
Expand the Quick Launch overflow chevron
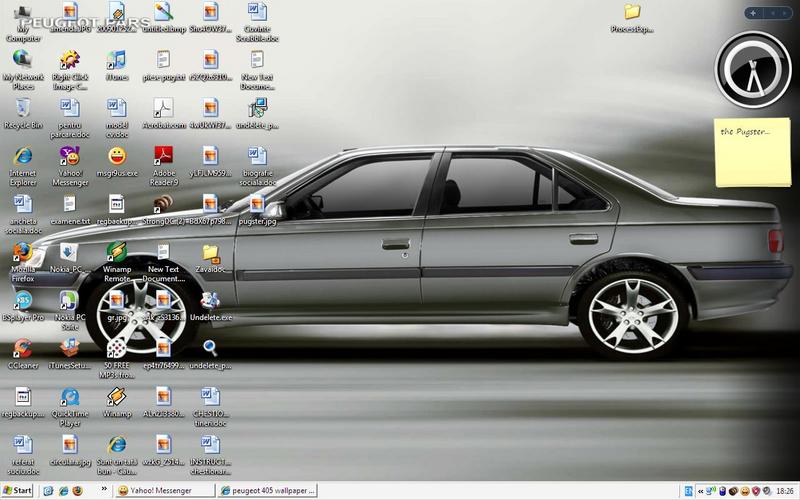pos(104,489)
